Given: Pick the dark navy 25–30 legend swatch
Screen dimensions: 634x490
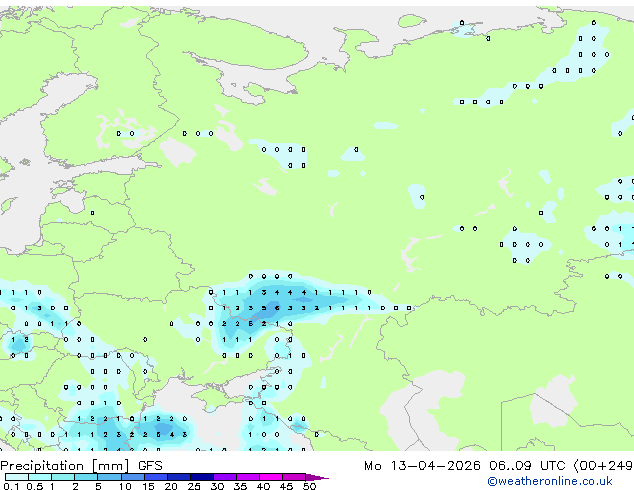Looking at the screenshot, I should (x=202, y=477).
